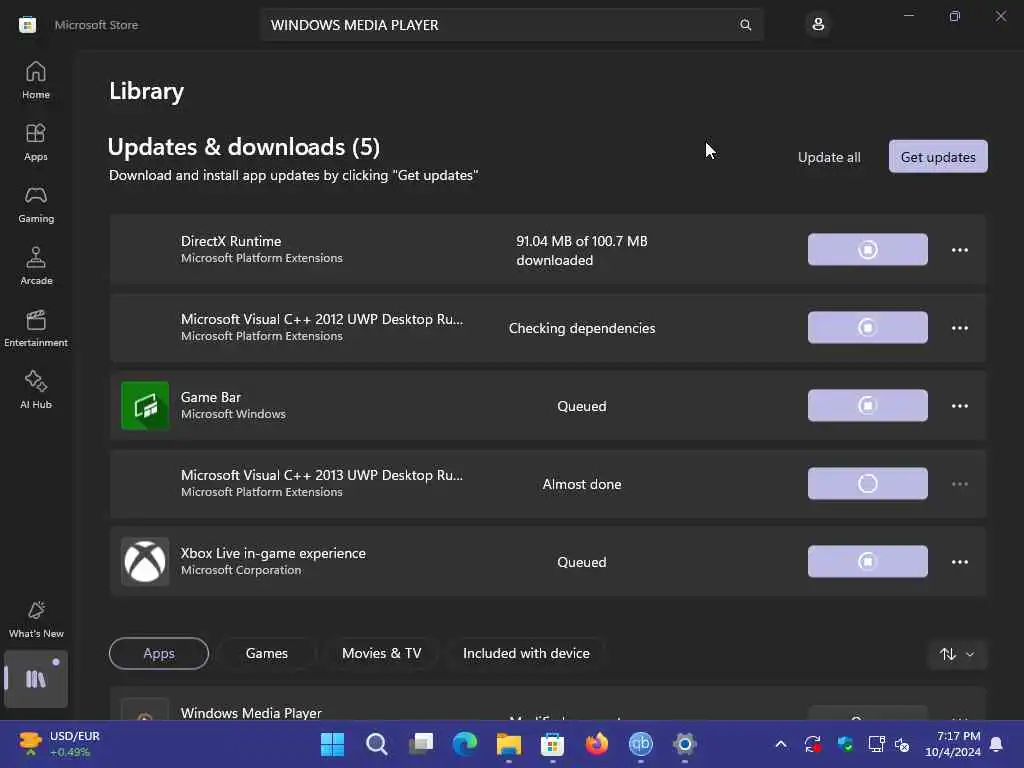Open the sort order dropdown

[957, 654]
